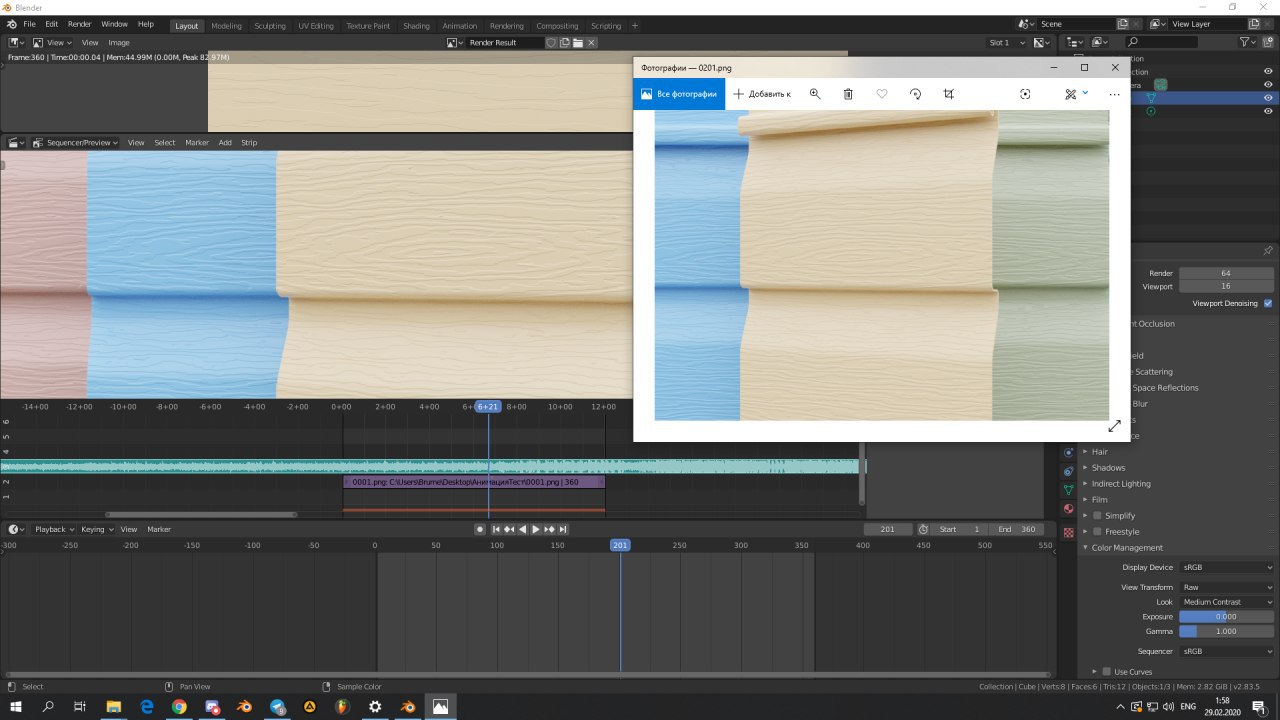Open the Texture properties checker tab
Image resolution: width=1280 pixels, height=720 pixels.
coord(1069,532)
